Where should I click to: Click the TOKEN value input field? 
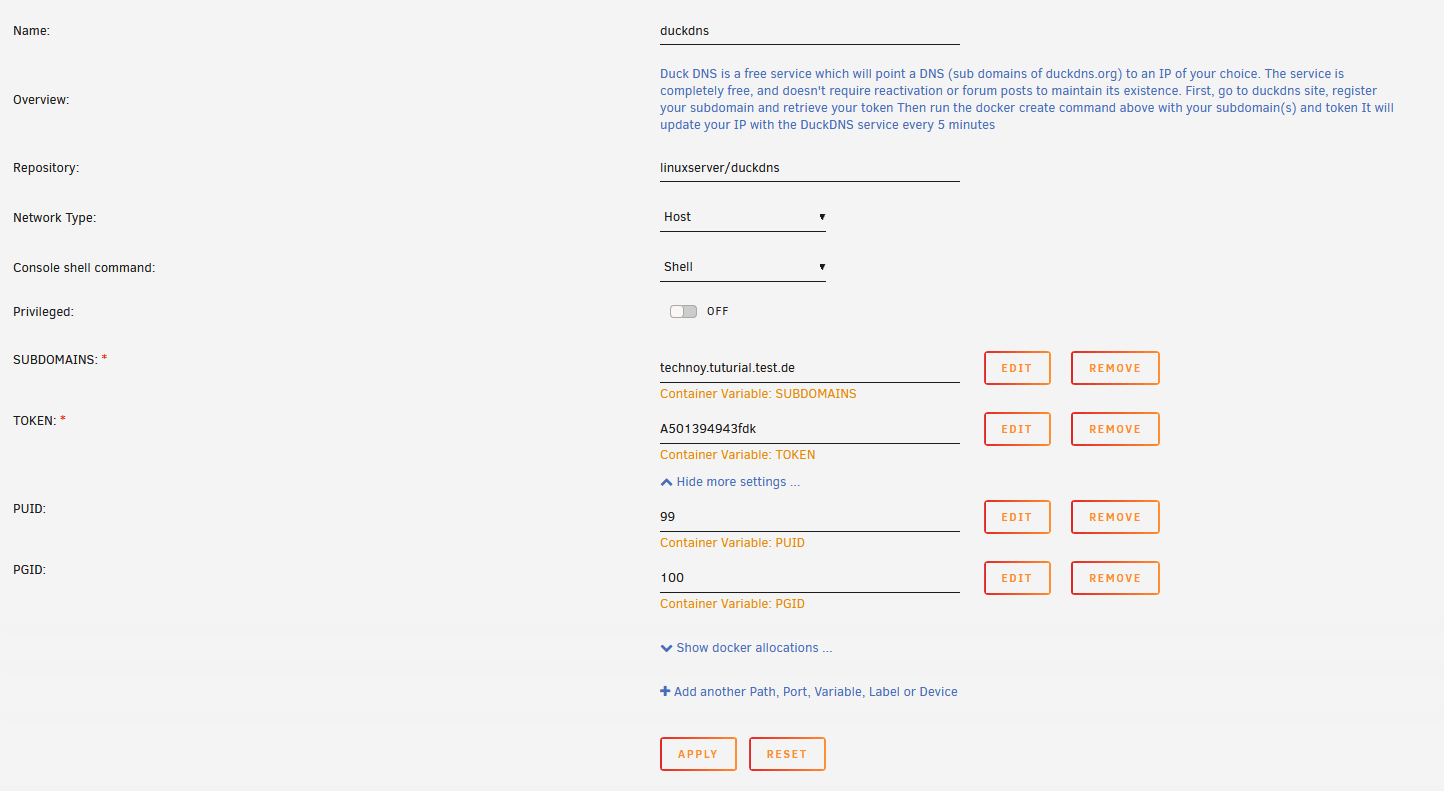(x=810, y=429)
